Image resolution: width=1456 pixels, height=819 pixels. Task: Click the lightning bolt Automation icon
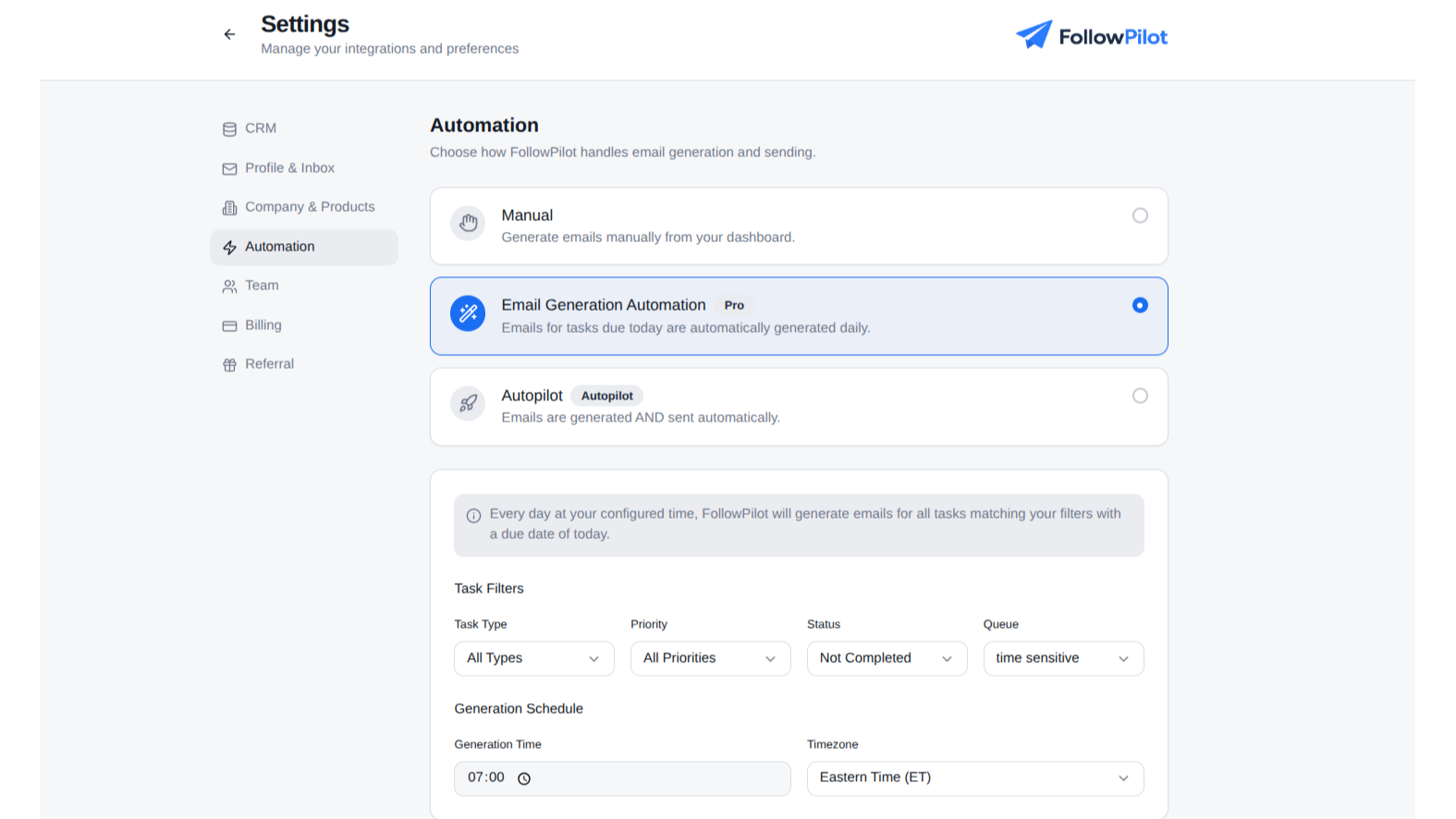tap(229, 247)
